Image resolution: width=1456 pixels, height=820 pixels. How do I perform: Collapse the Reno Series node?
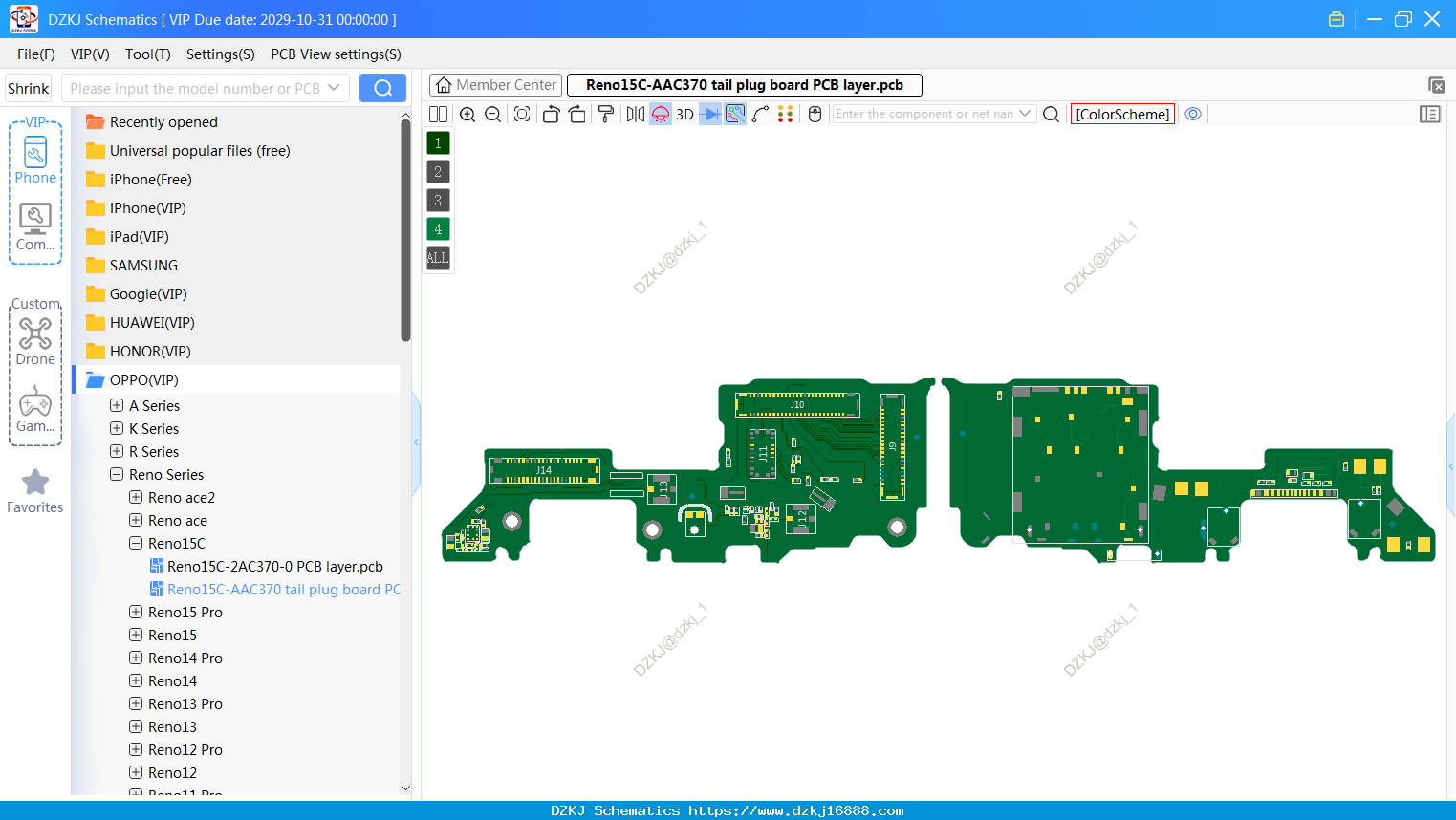(x=117, y=474)
